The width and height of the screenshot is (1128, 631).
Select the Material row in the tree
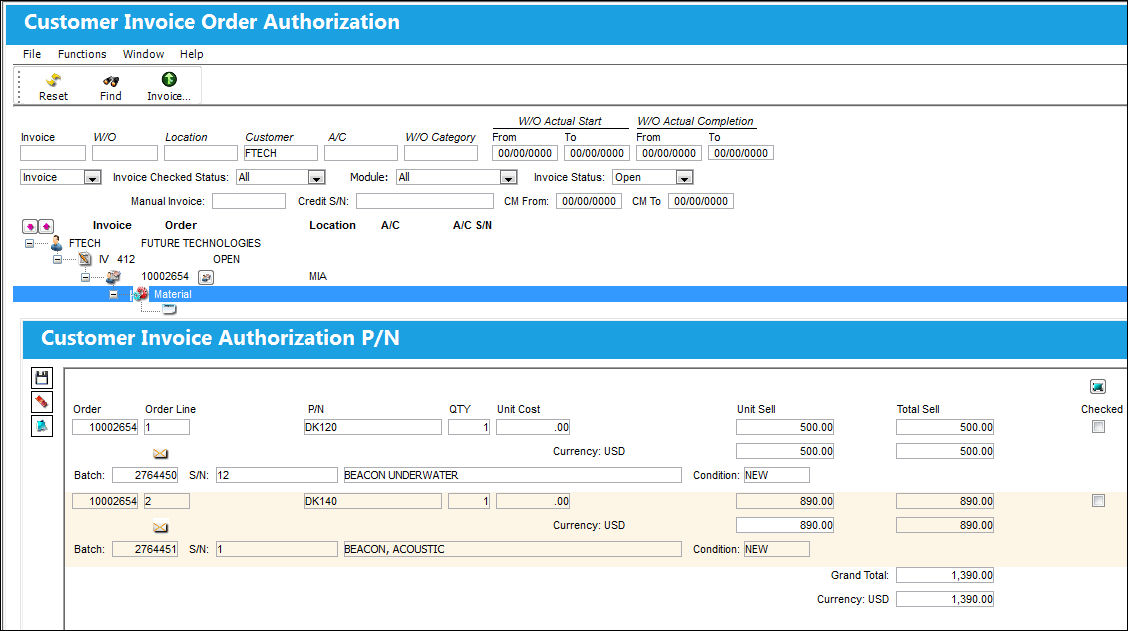click(570, 294)
